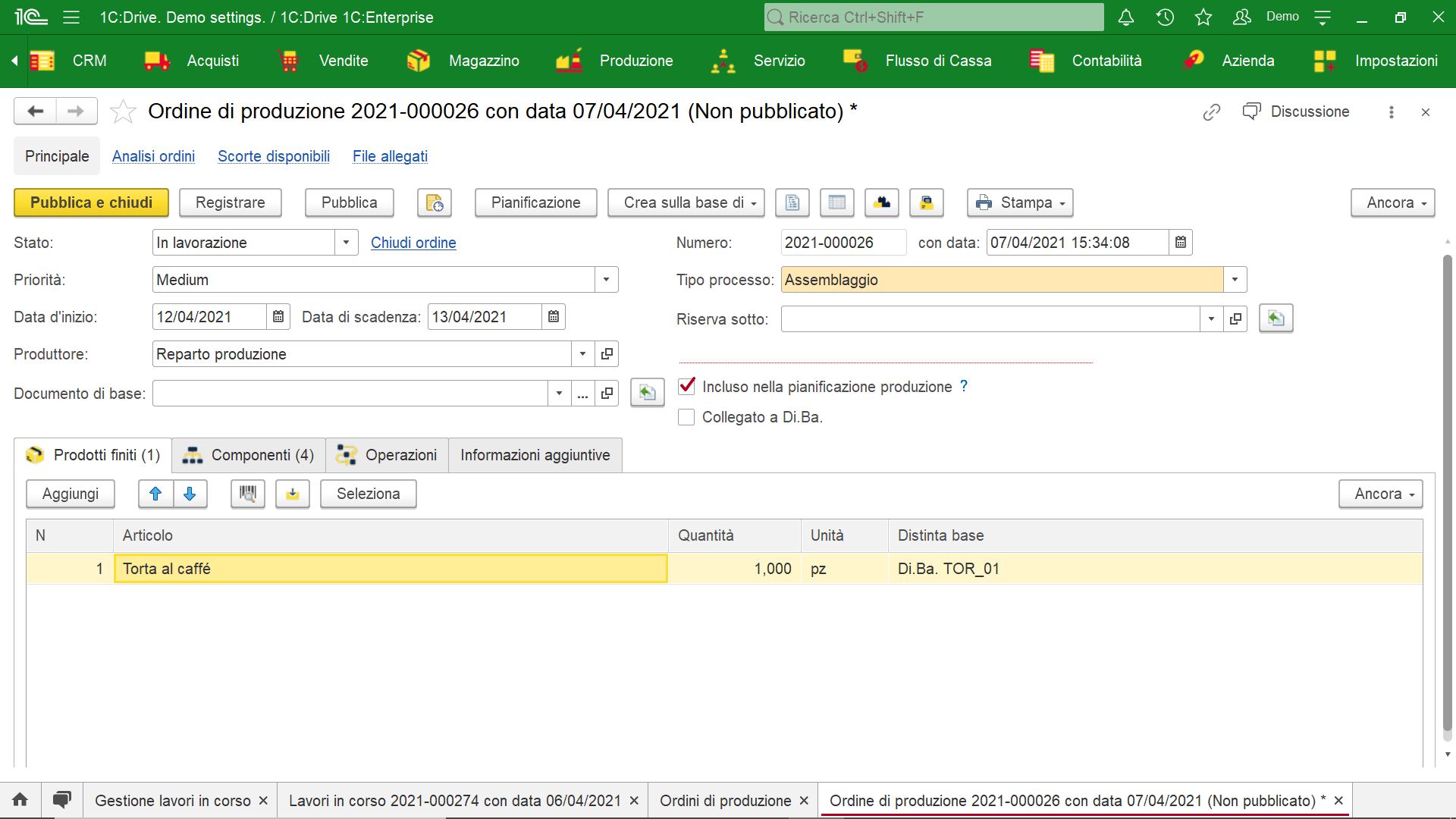
Task: Open the Informazioni aggiuntive tab
Action: coord(535,455)
